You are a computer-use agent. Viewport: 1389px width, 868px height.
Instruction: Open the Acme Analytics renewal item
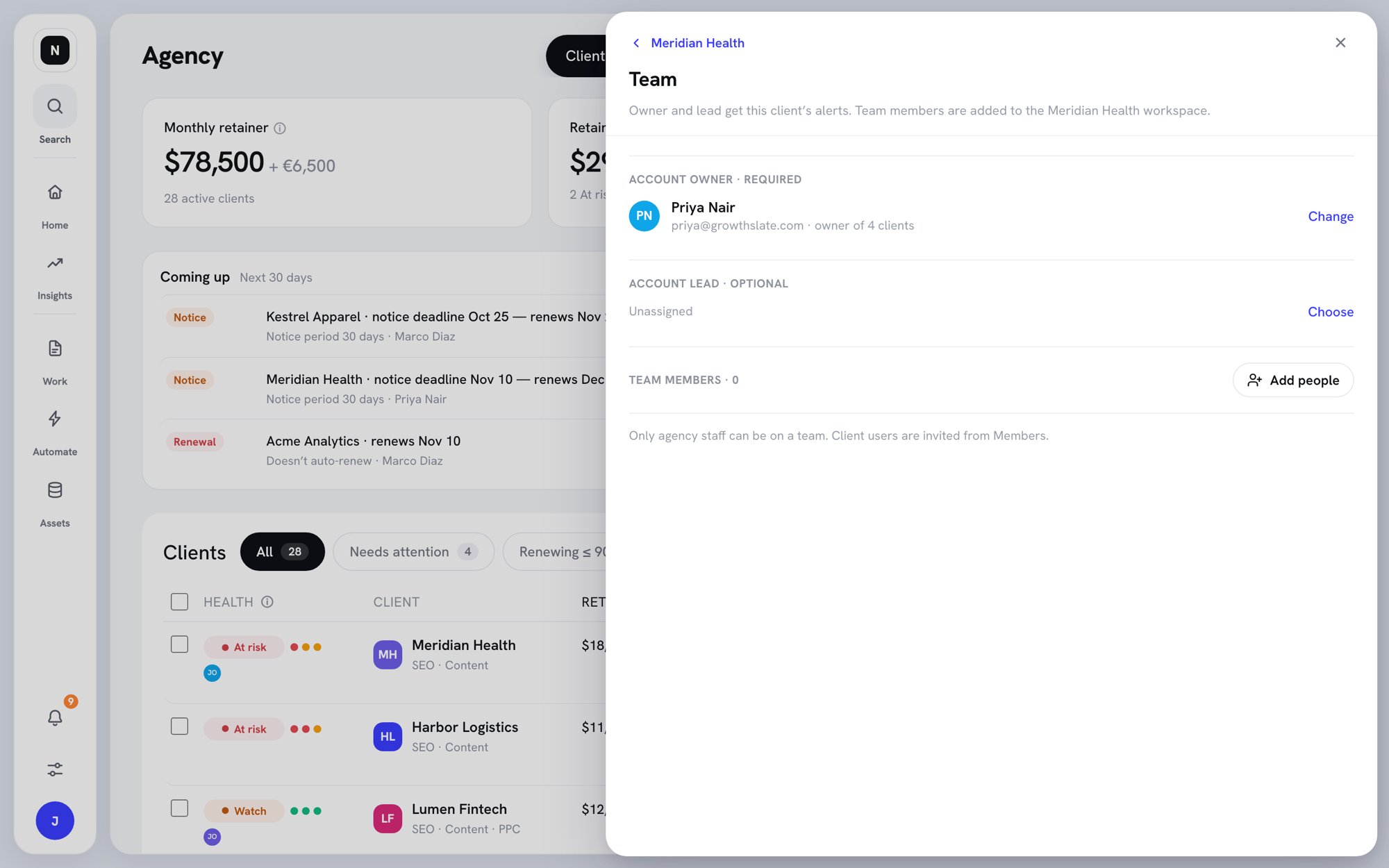click(x=383, y=451)
